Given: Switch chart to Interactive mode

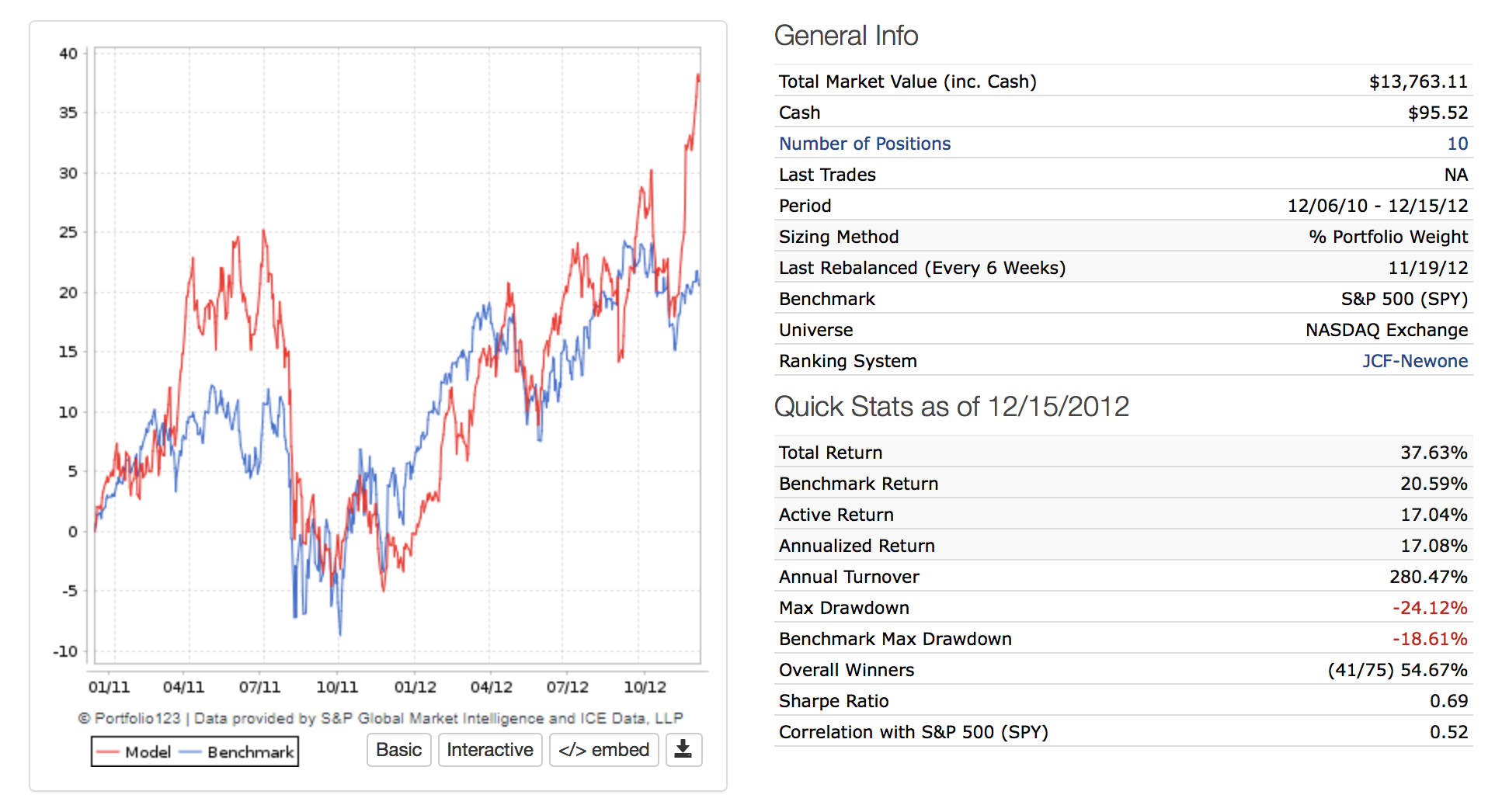Looking at the screenshot, I should tap(489, 750).
